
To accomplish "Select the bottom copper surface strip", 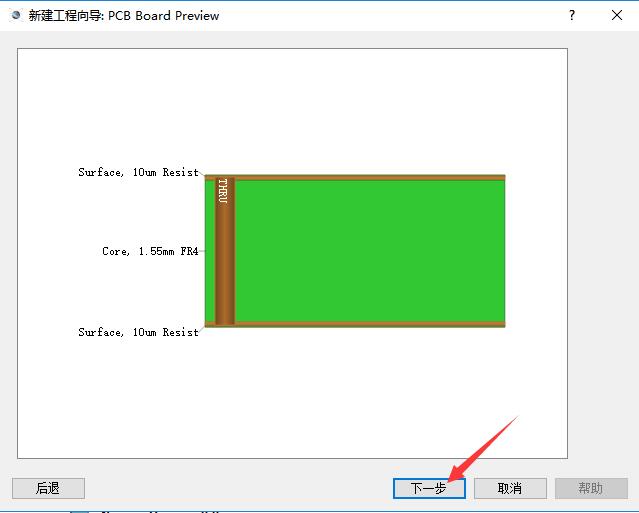I will coord(355,324).
